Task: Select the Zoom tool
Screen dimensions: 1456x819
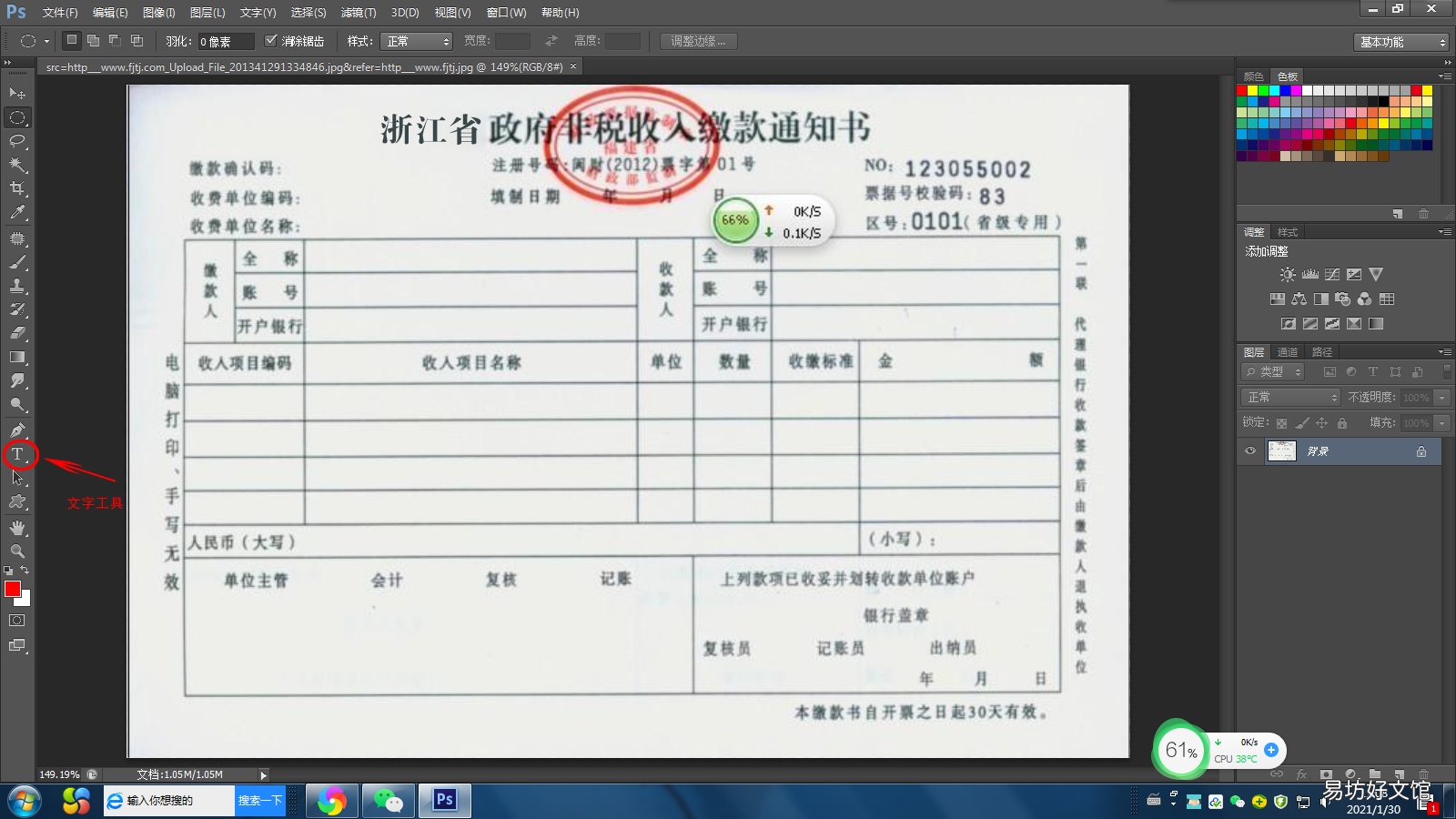Action: click(17, 551)
